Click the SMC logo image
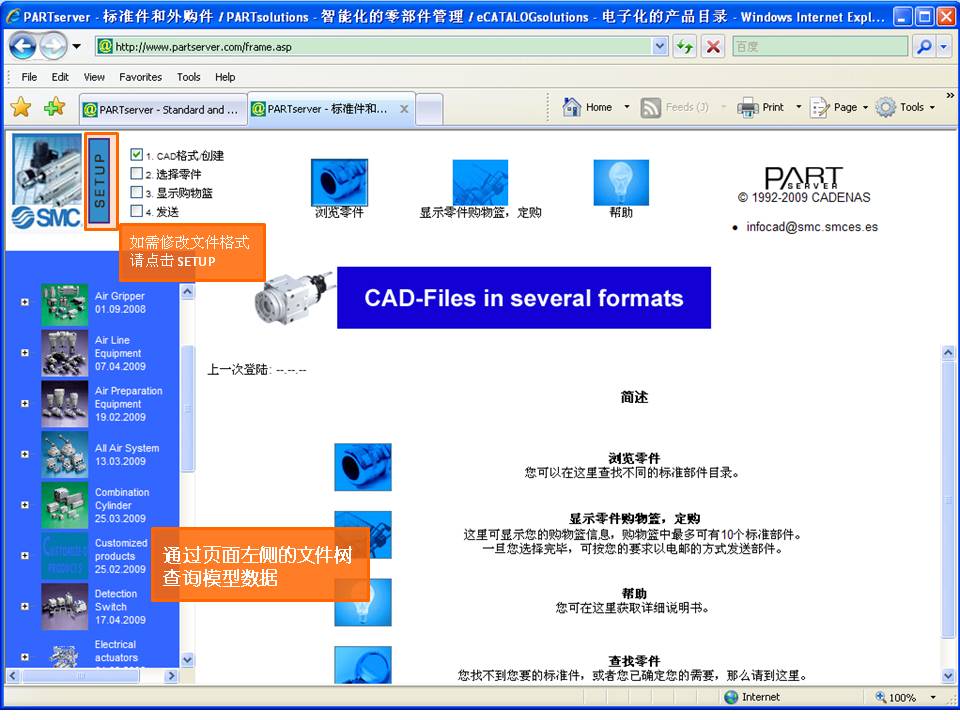 click(x=47, y=182)
